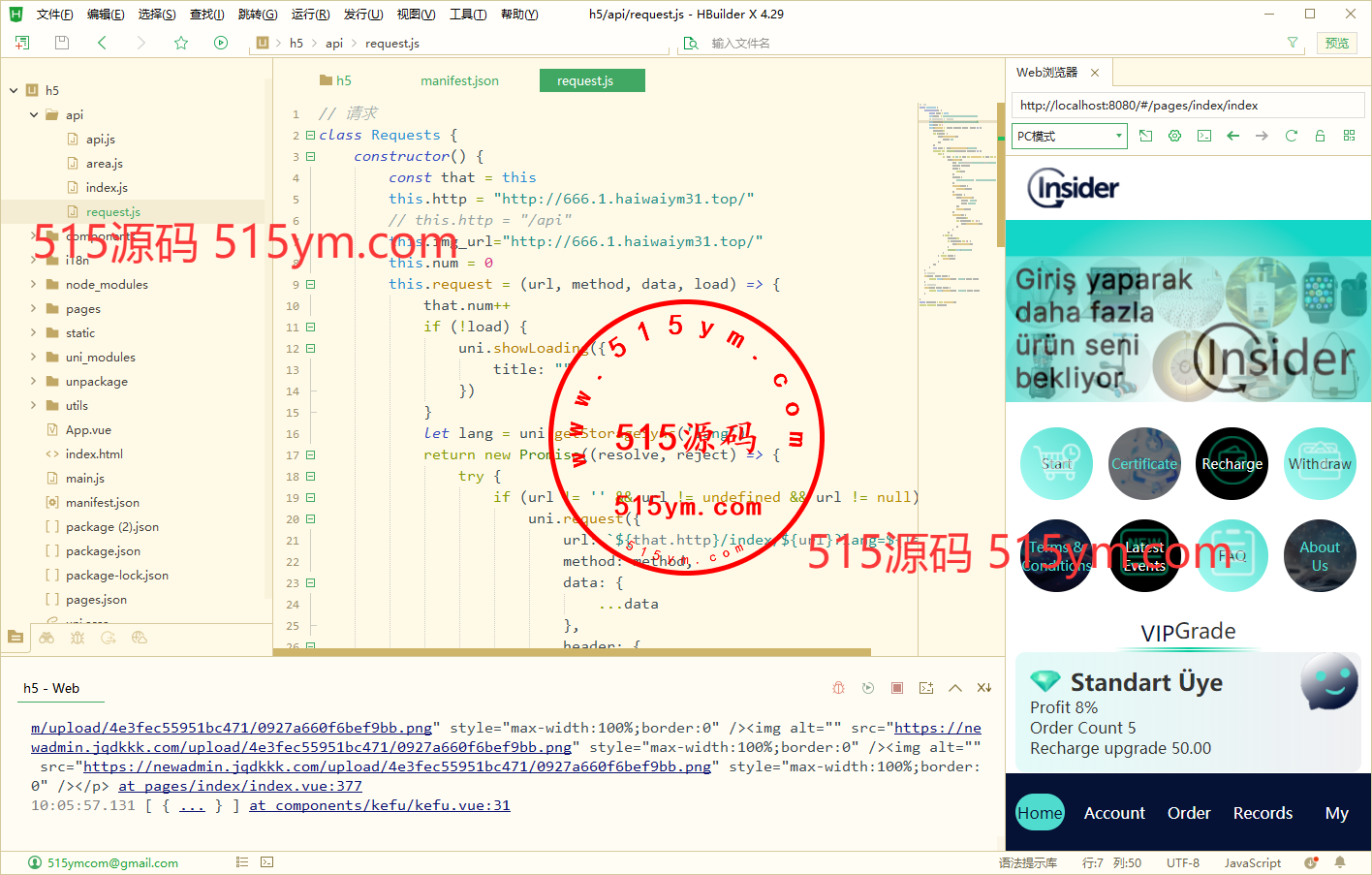Collapse the api folder in project tree
This screenshot has height=875, width=1372.
click(x=34, y=115)
